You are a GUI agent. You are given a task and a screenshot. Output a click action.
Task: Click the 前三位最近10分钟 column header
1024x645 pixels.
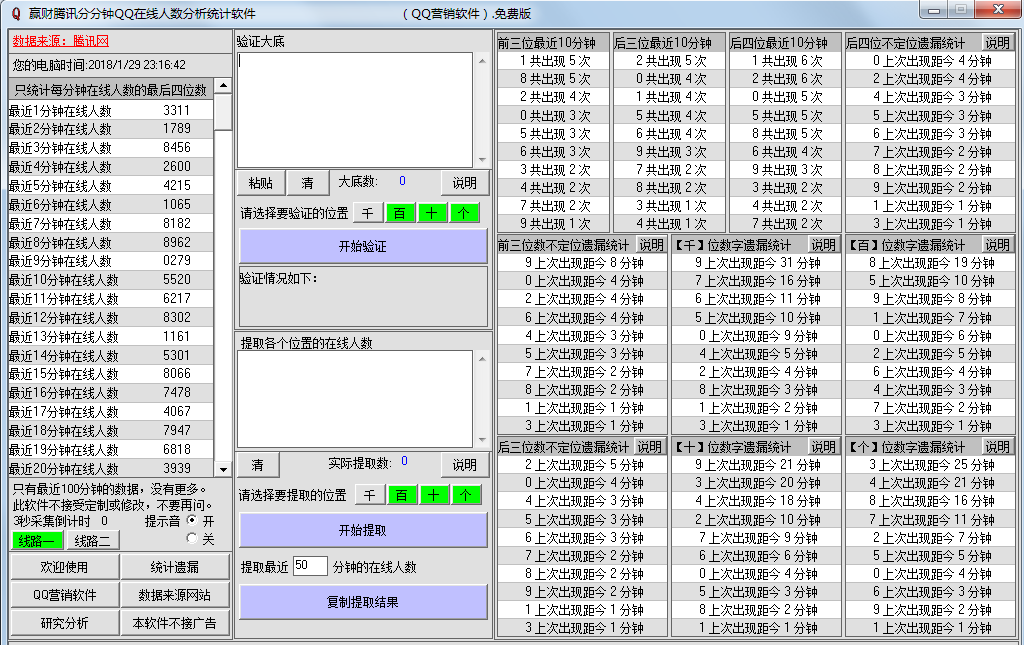point(553,43)
